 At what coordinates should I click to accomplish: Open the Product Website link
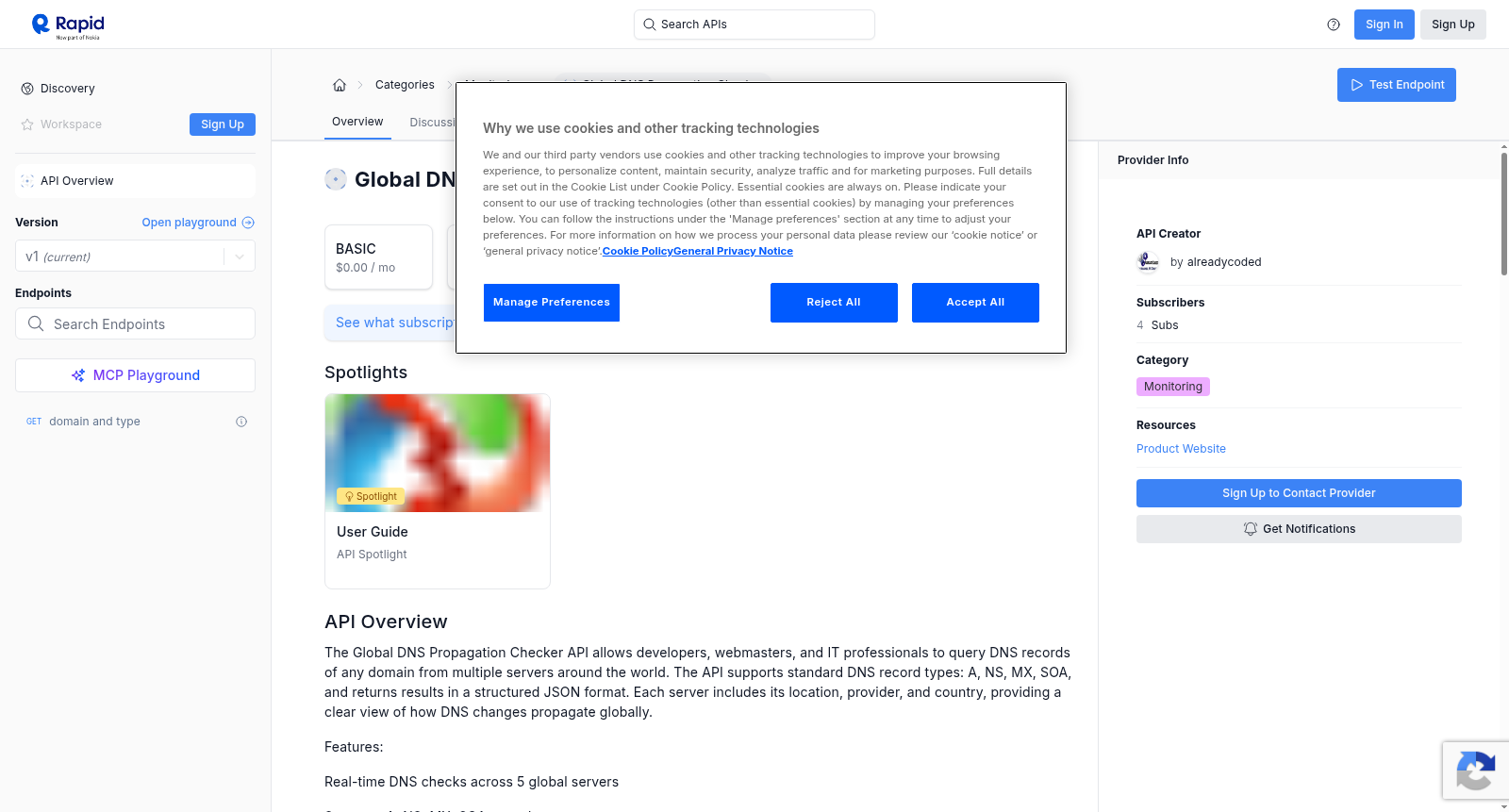tap(1181, 449)
